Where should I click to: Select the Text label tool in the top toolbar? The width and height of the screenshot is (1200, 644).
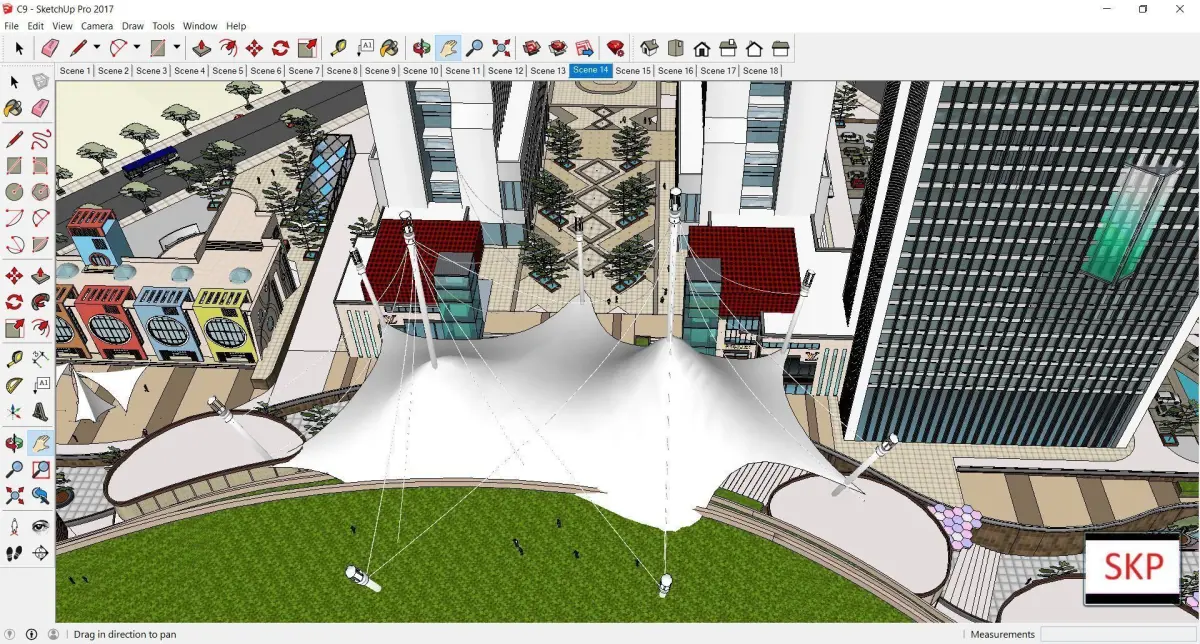click(365, 47)
